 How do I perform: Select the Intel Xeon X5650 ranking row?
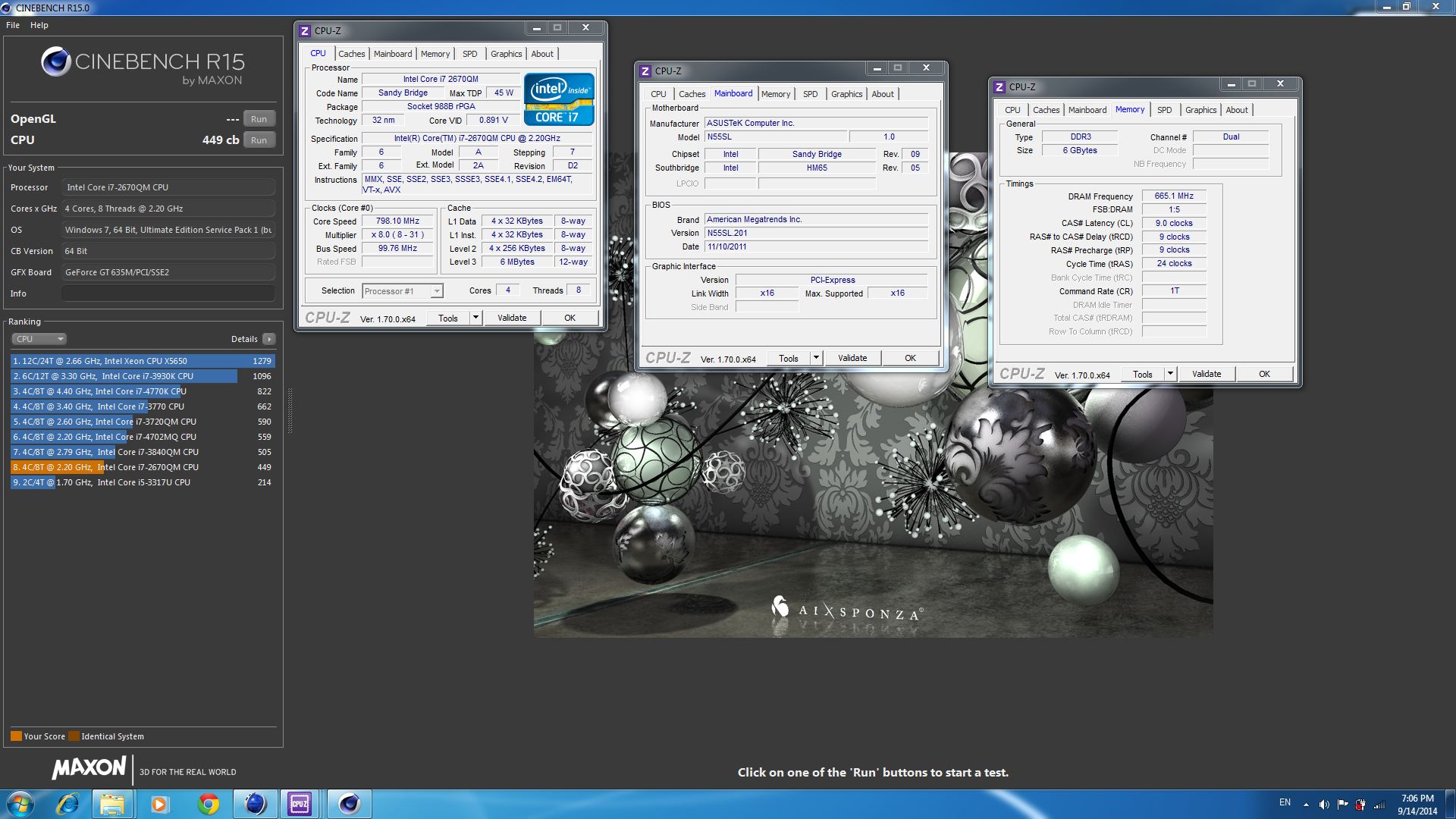coord(143,361)
